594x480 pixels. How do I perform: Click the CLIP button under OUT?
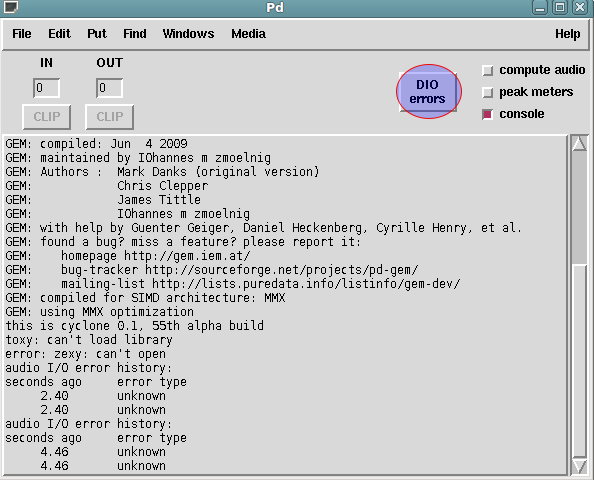coord(109,117)
